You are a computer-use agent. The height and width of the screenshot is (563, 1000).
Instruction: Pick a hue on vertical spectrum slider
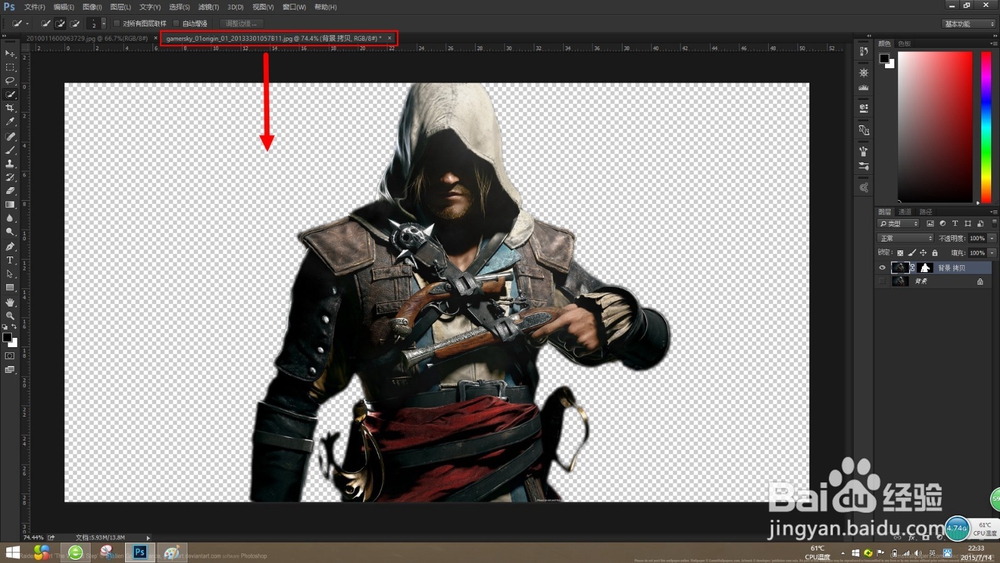pos(986,127)
